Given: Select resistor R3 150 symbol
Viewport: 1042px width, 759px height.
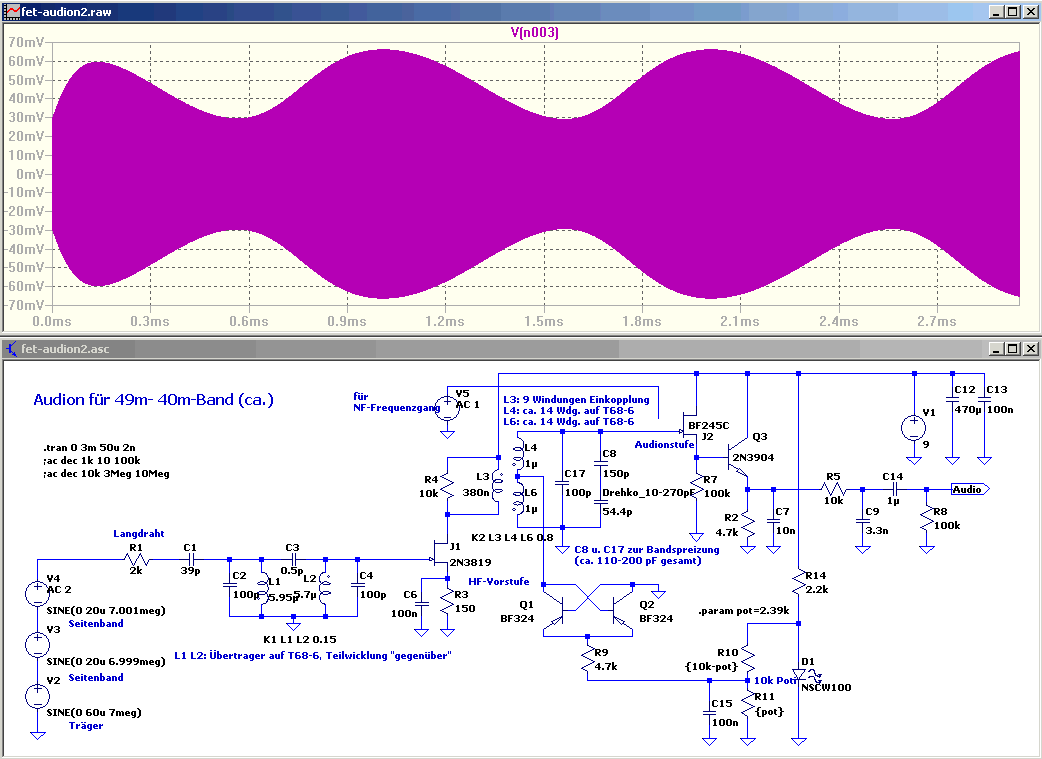Looking at the screenshot, I should coord(447,603).
